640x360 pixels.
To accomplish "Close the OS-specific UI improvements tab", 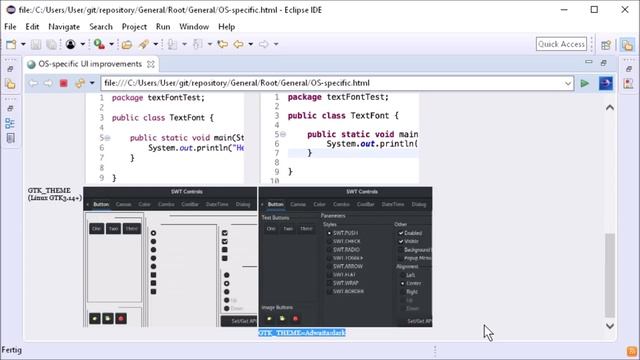I will pos(151,64).
